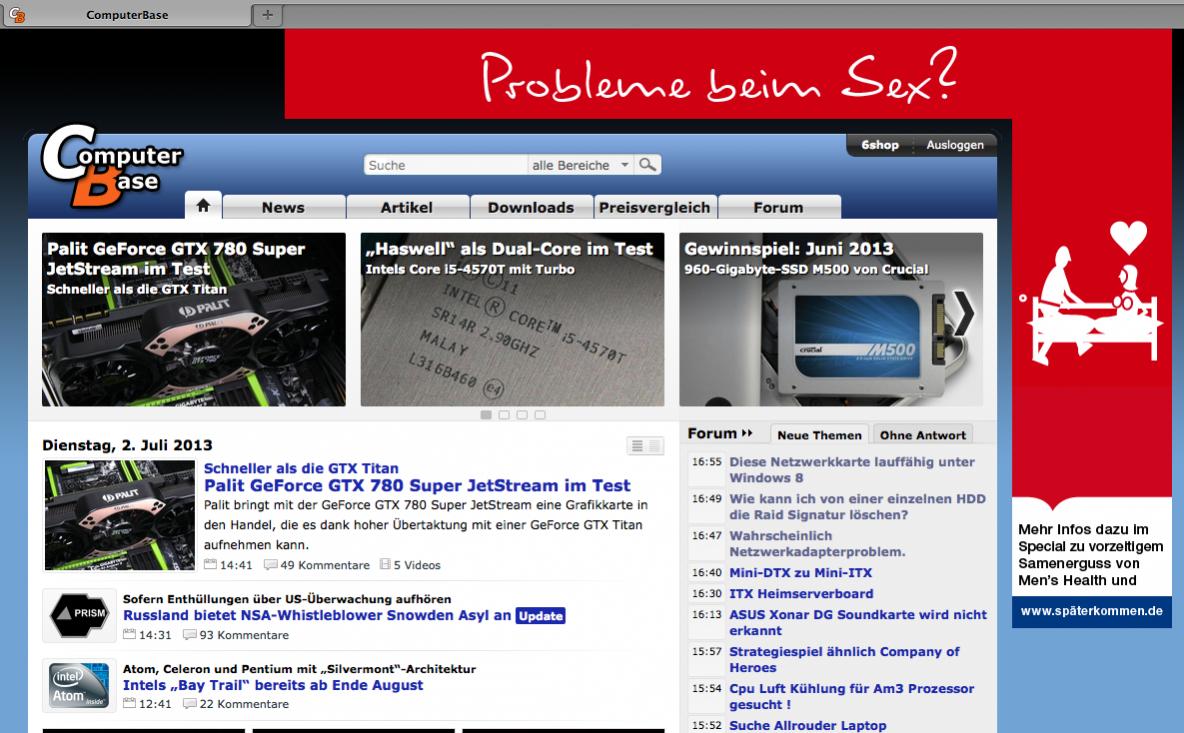Click the 'Dienstag, 2. Juli 2013' date heading

[x=128, y=445]
